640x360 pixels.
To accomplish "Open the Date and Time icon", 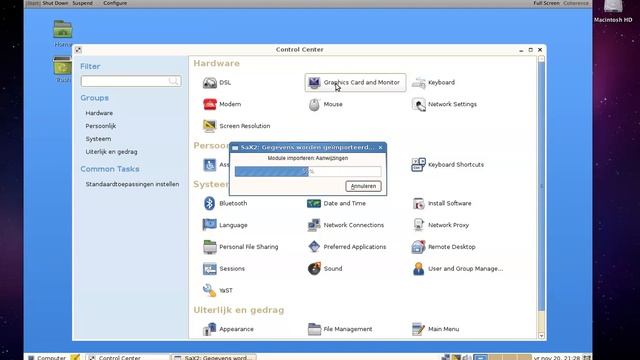I will [x=337, y=203].
